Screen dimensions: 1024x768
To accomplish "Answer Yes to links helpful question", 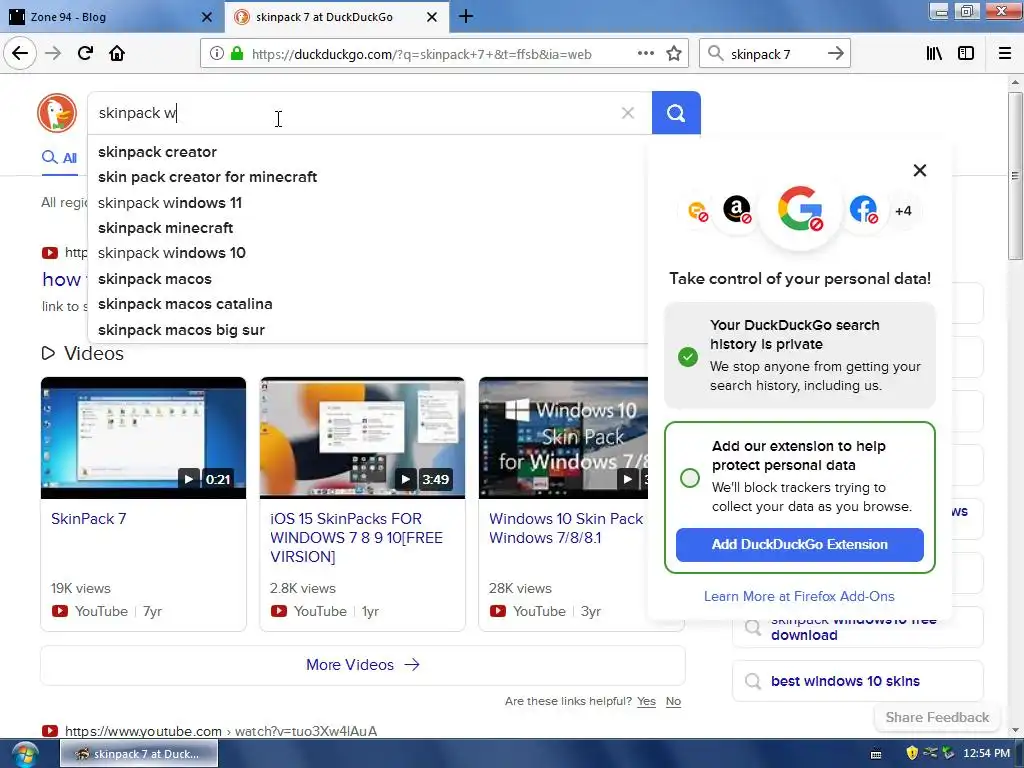I will tap(646, 701).
